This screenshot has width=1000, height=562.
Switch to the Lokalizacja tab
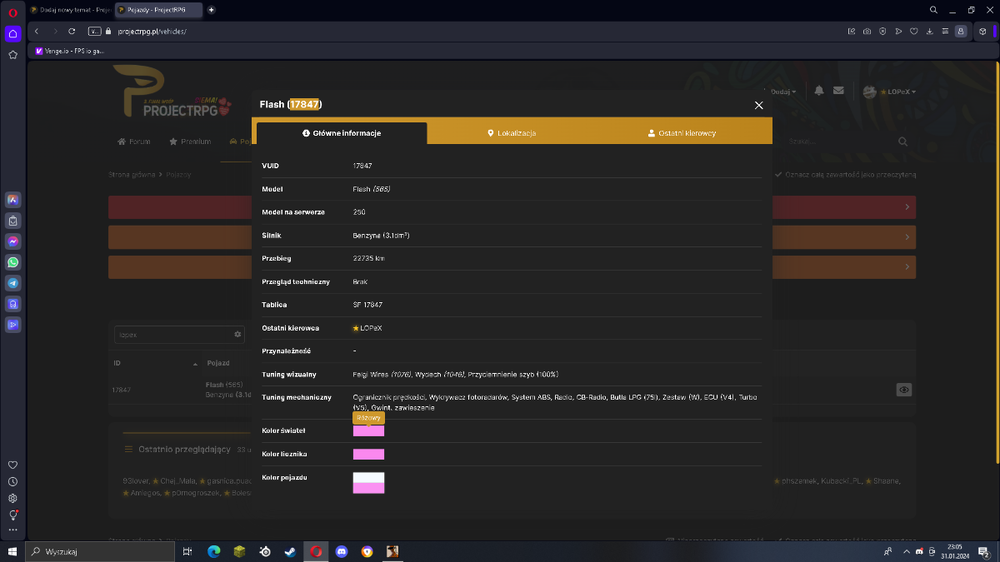point(511,133)
